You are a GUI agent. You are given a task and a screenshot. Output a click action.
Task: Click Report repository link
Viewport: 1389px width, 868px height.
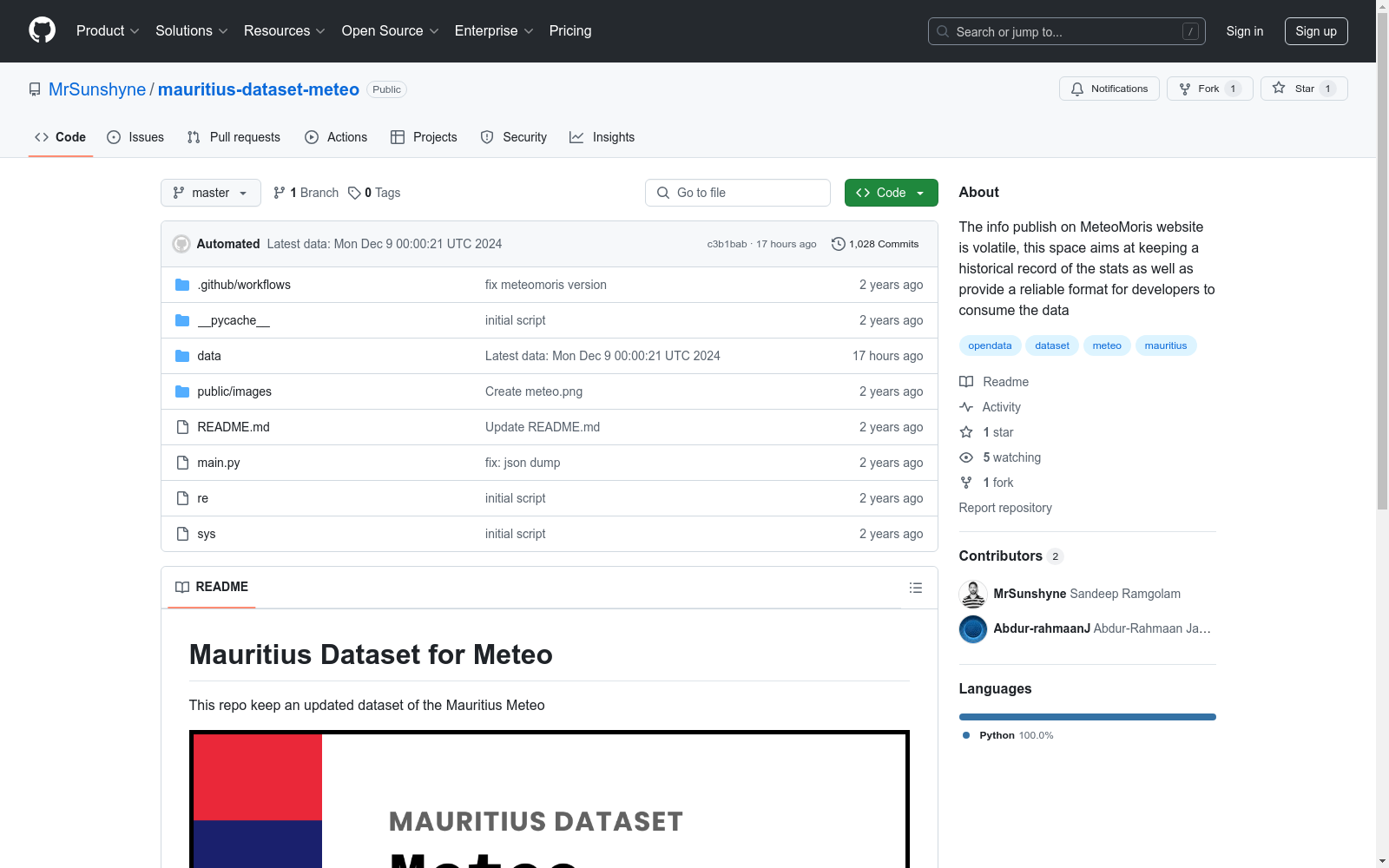point(1005,508)
